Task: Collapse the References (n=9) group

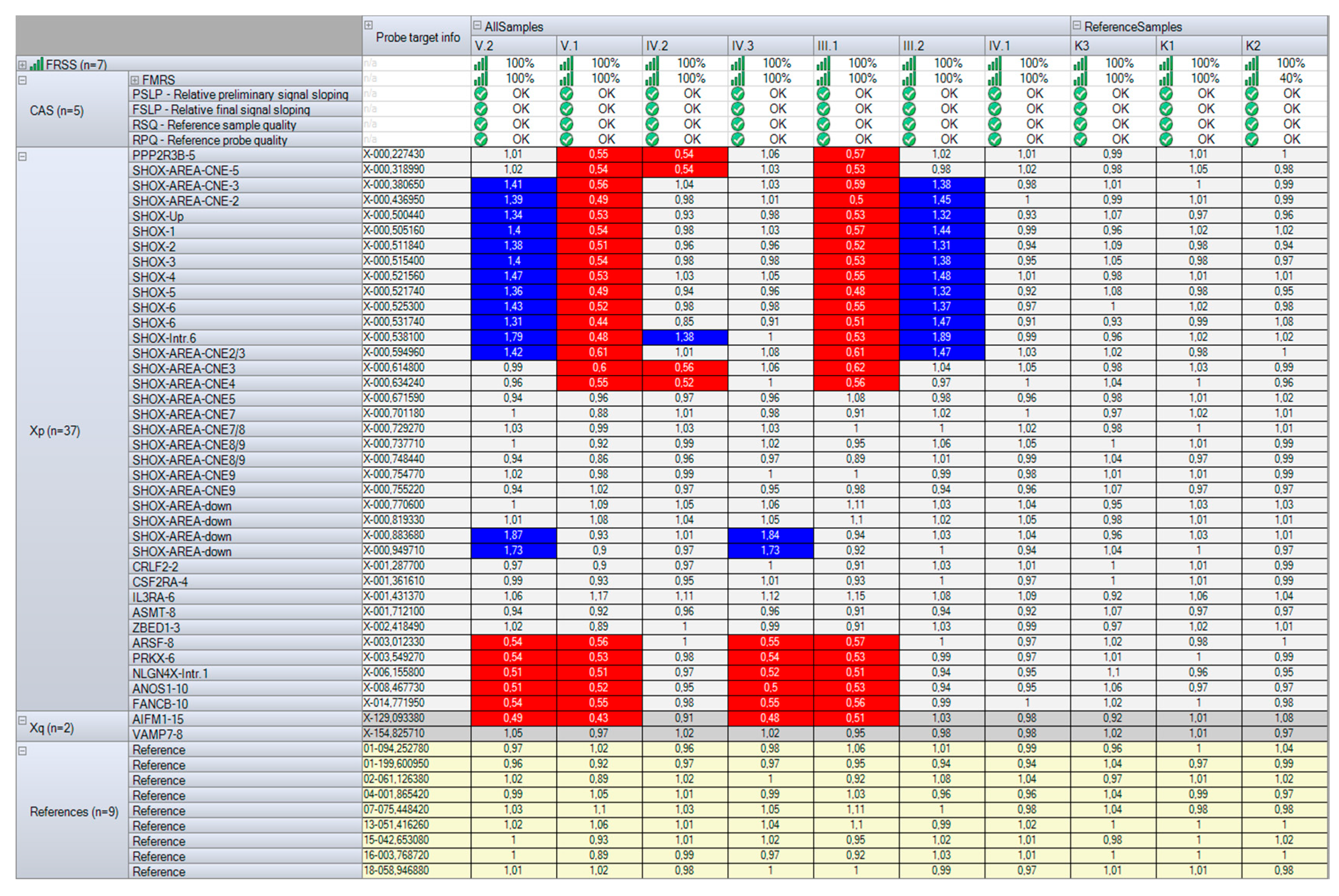Action: pyautogui.click(x=22, y=751)
